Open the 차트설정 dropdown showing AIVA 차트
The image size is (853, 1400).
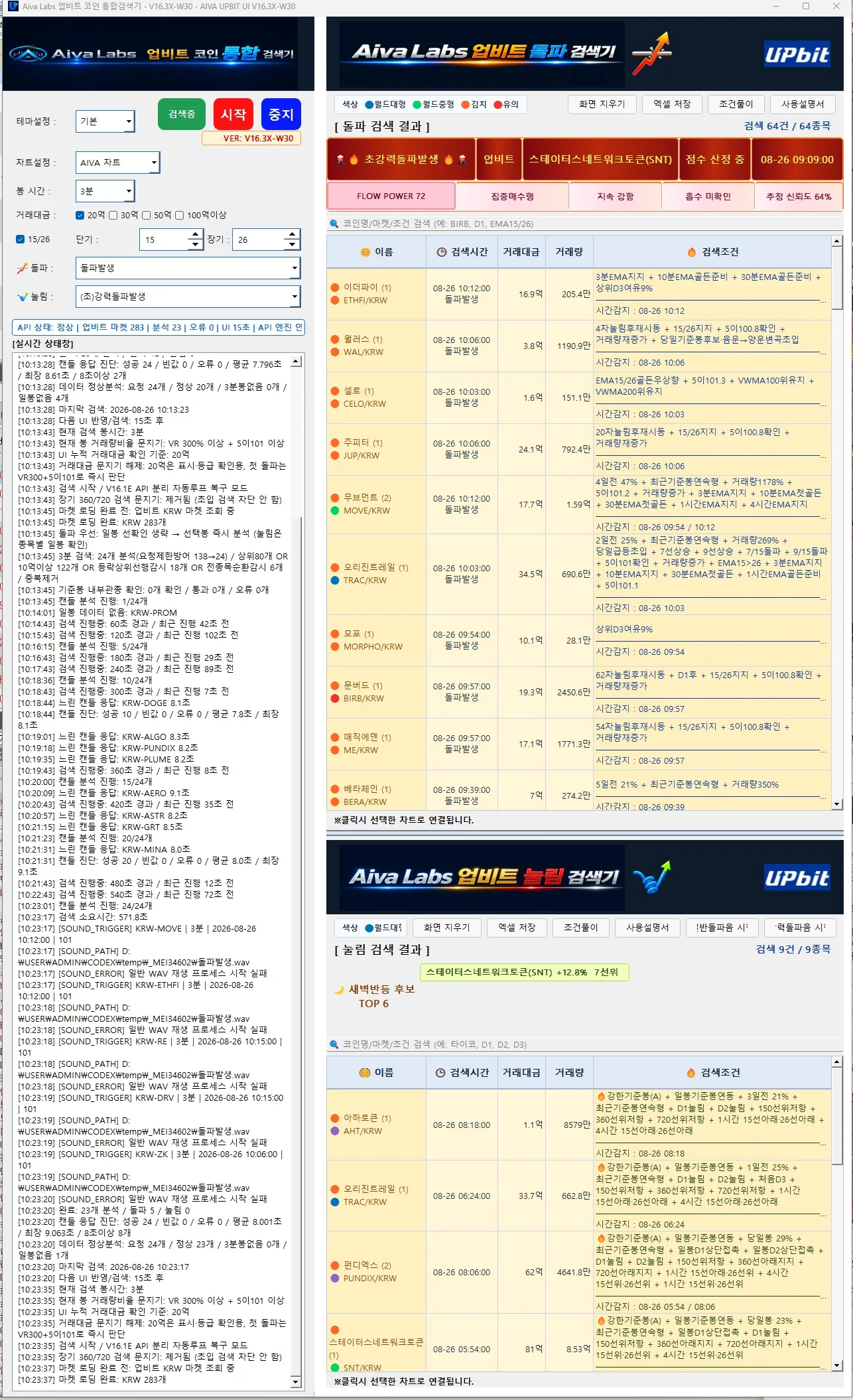(x=117, y=163)
